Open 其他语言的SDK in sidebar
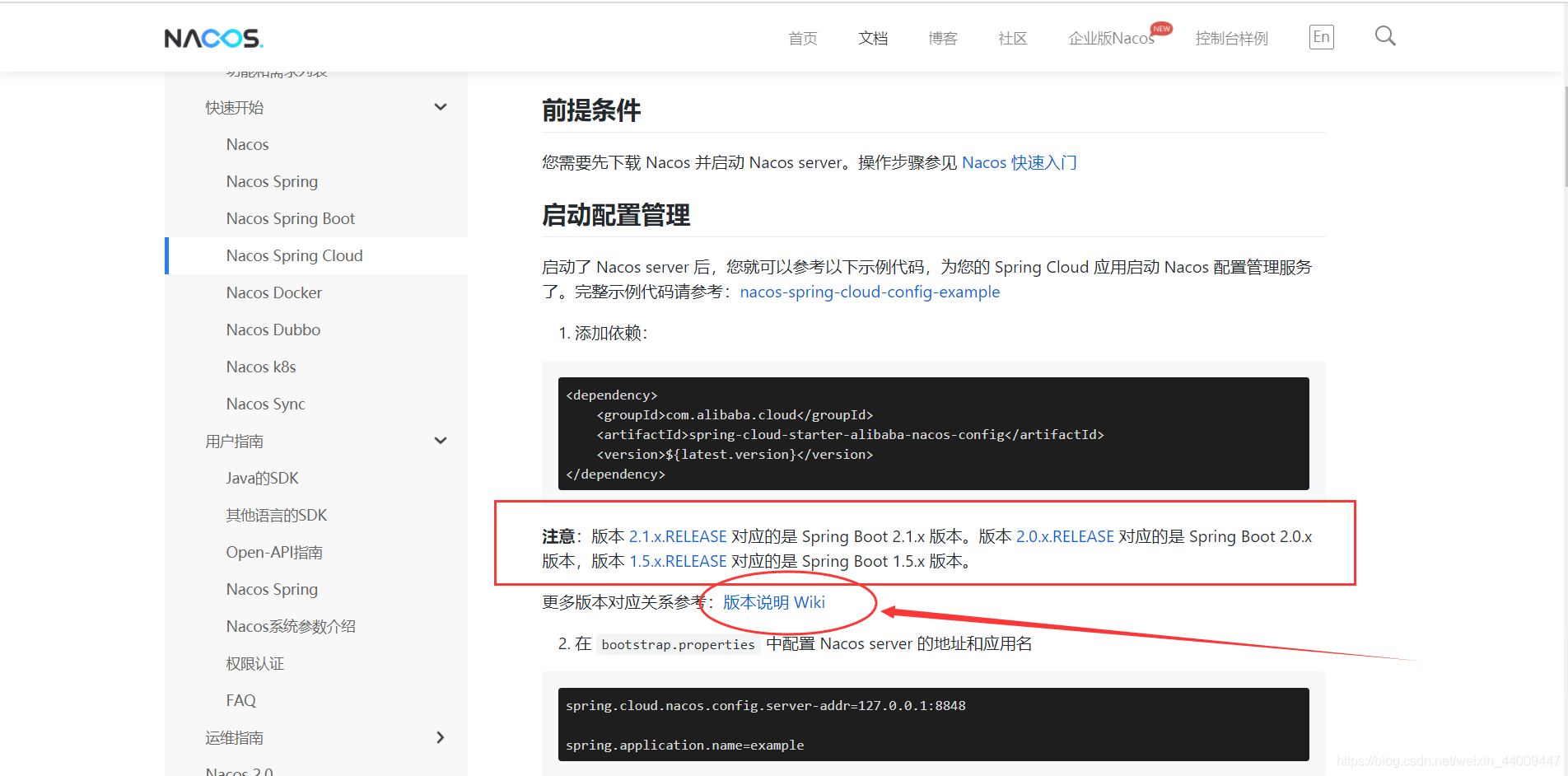This screenshot has height=776, width=1568. [276, 515]
